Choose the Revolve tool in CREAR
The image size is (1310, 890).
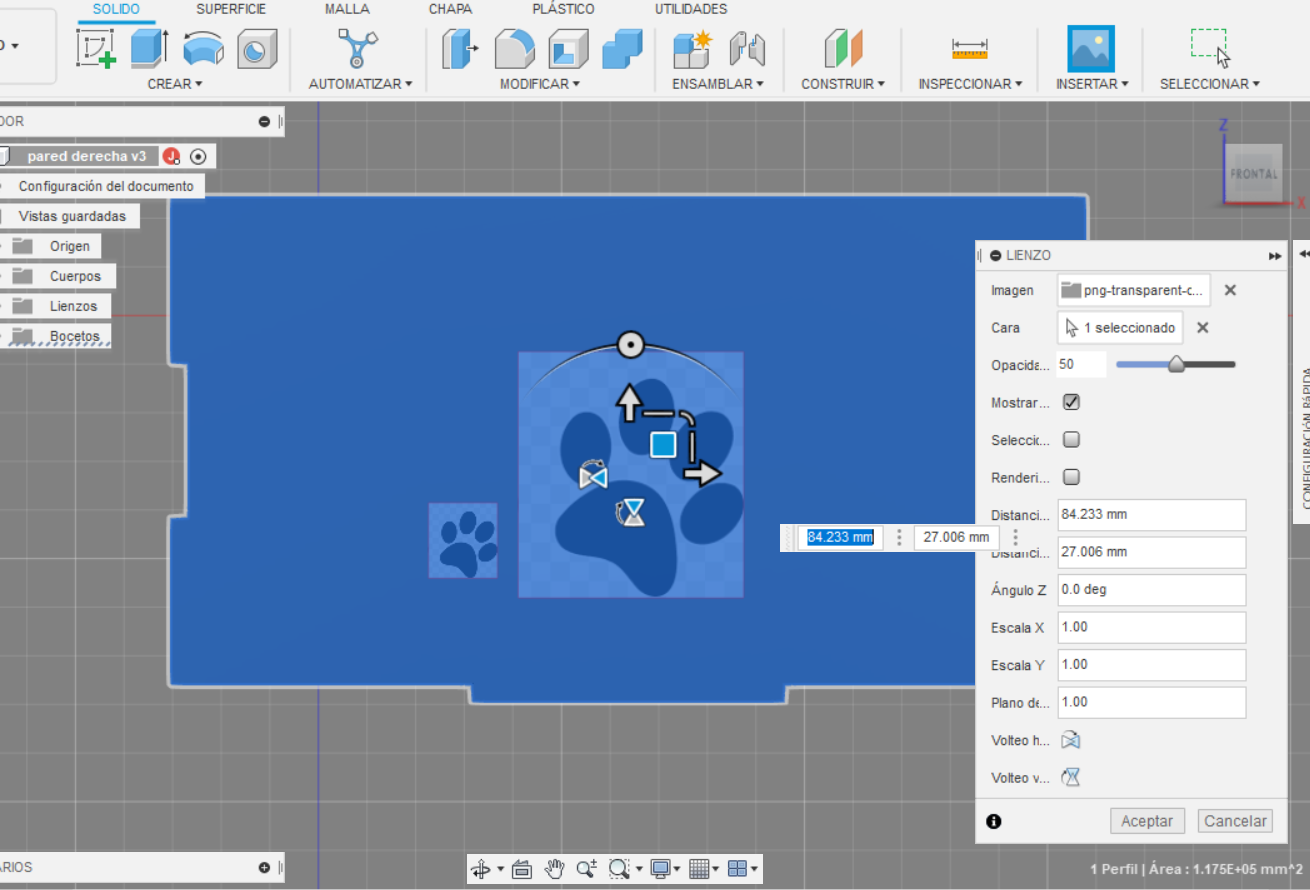pos(203,49)
